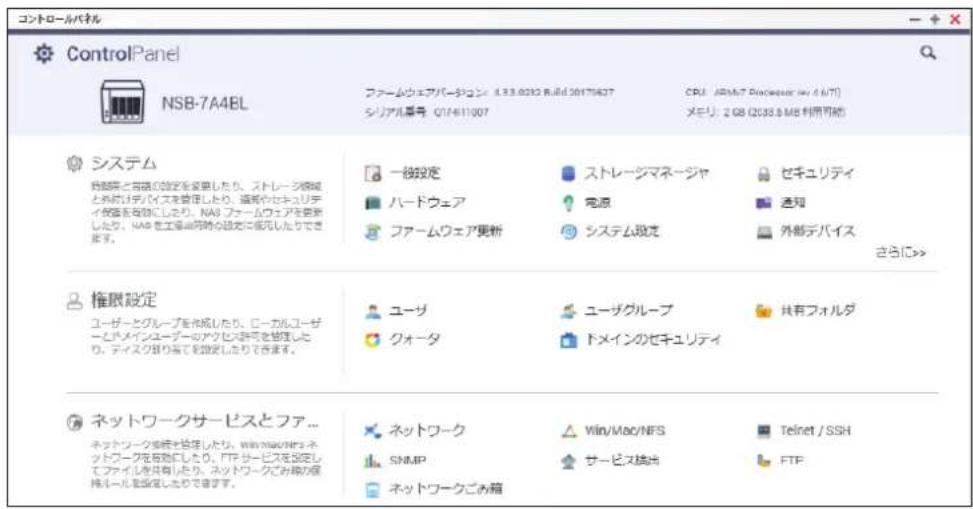Viewport: 973px width, 509px height.
Task: Open the 共有フォルダ text link
Action: click(x=818, y=311)
